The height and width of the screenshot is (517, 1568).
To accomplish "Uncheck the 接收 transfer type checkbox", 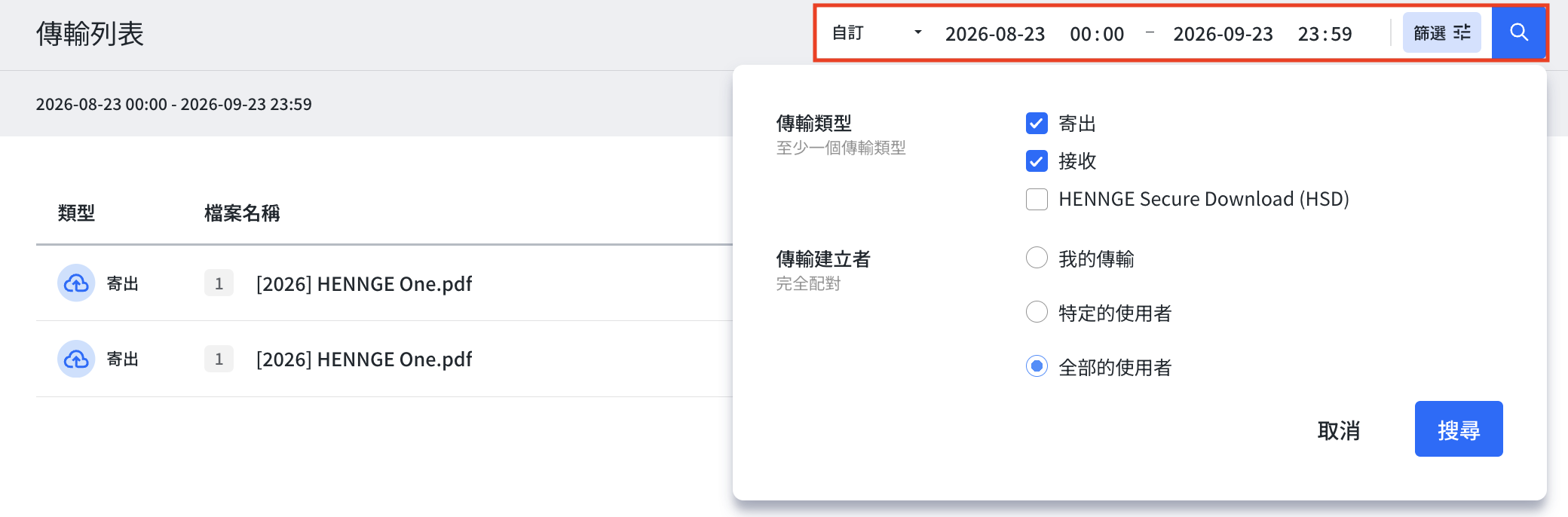I will [1037, 161].
